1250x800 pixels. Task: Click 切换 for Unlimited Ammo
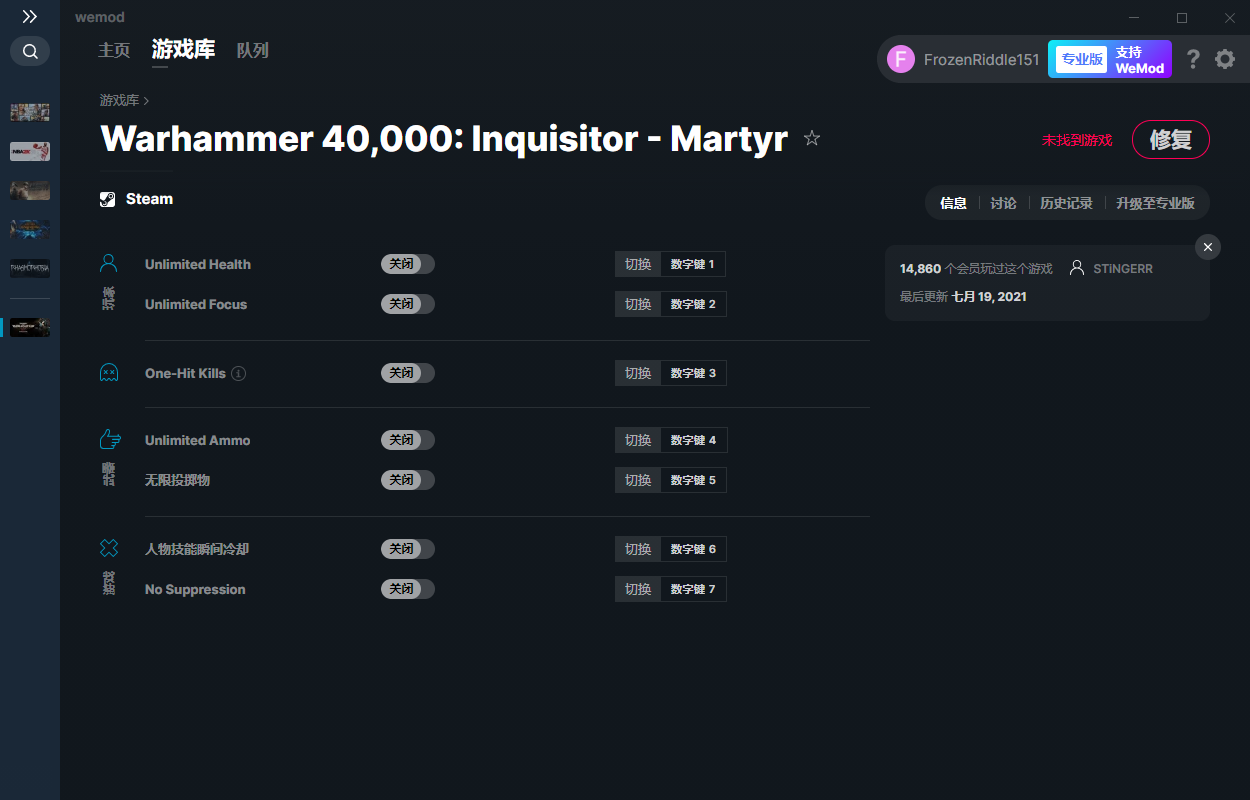[638, 440]
